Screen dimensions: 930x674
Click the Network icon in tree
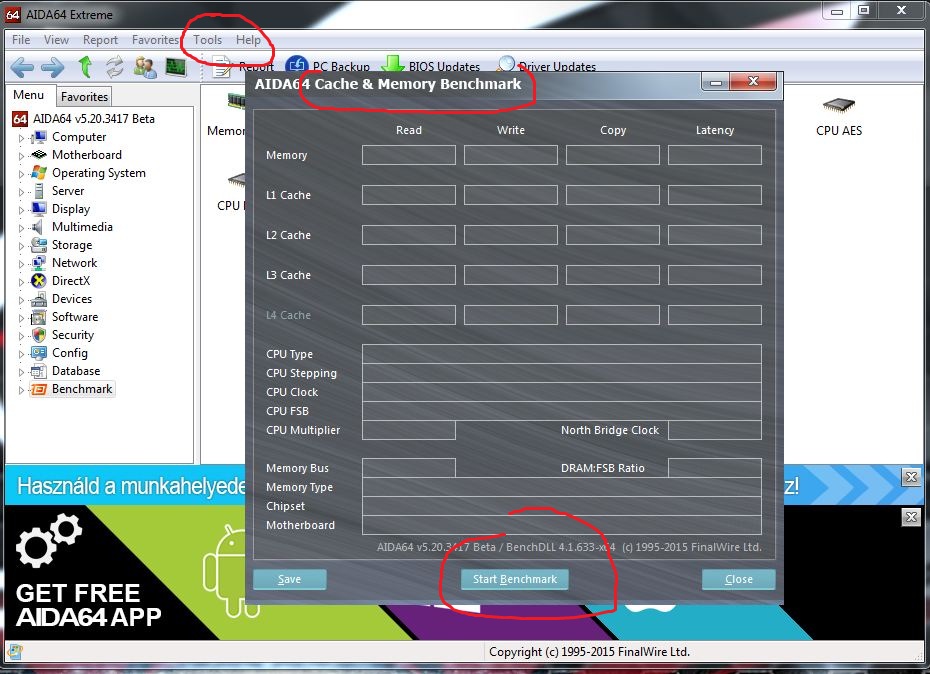tap(39, 263)
